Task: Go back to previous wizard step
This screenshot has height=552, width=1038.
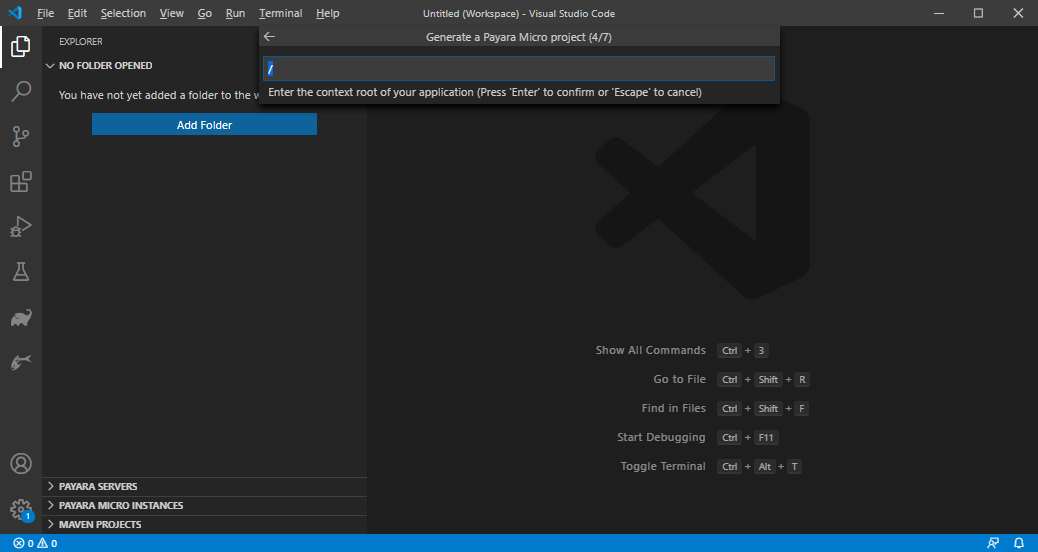Action: pyautogui.click(x=269, y=37)
